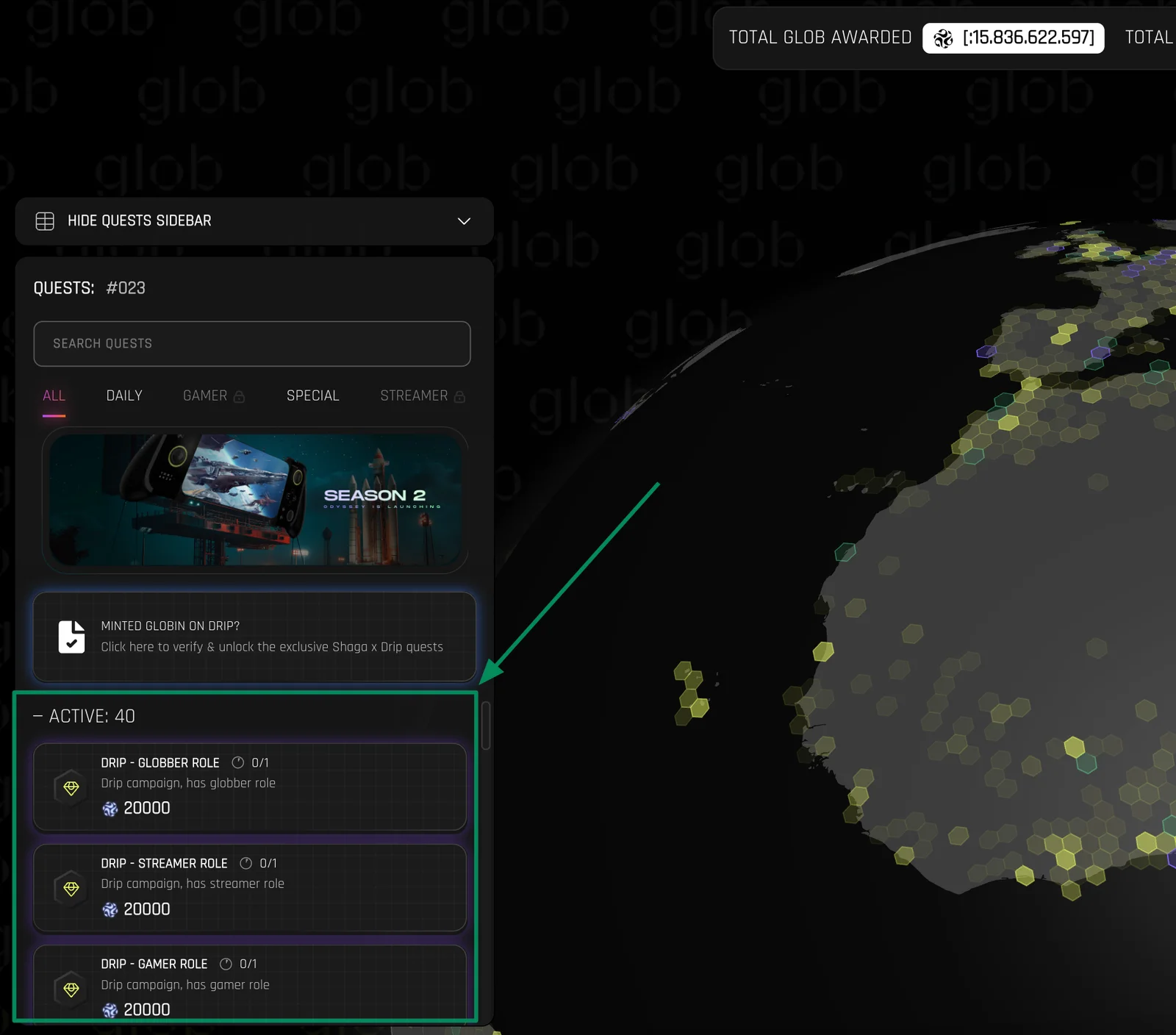Click the lock icon next to Gamer tab
This screenshot has height=1035, width=1176.
(239, 397)
